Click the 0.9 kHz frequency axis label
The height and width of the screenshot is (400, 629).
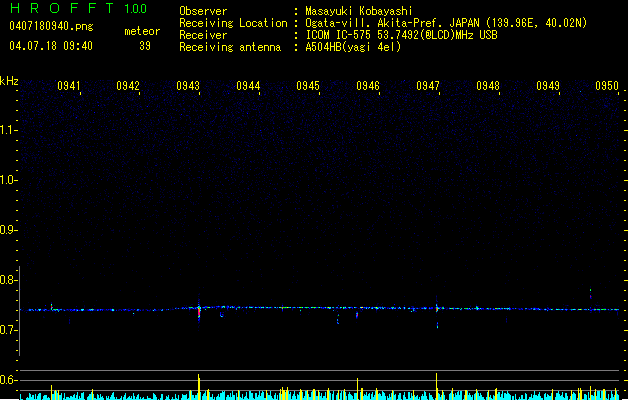[x=7, y=230]
